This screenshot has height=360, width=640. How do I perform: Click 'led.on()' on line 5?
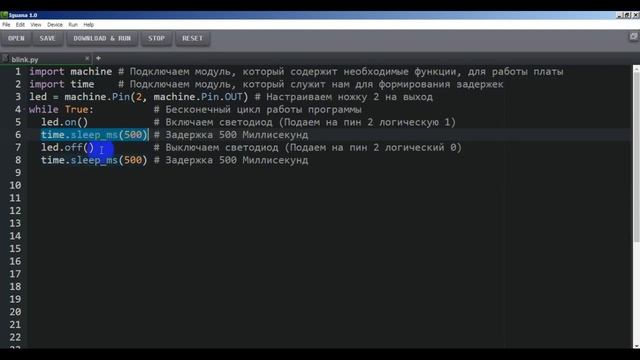click(64, 122)
